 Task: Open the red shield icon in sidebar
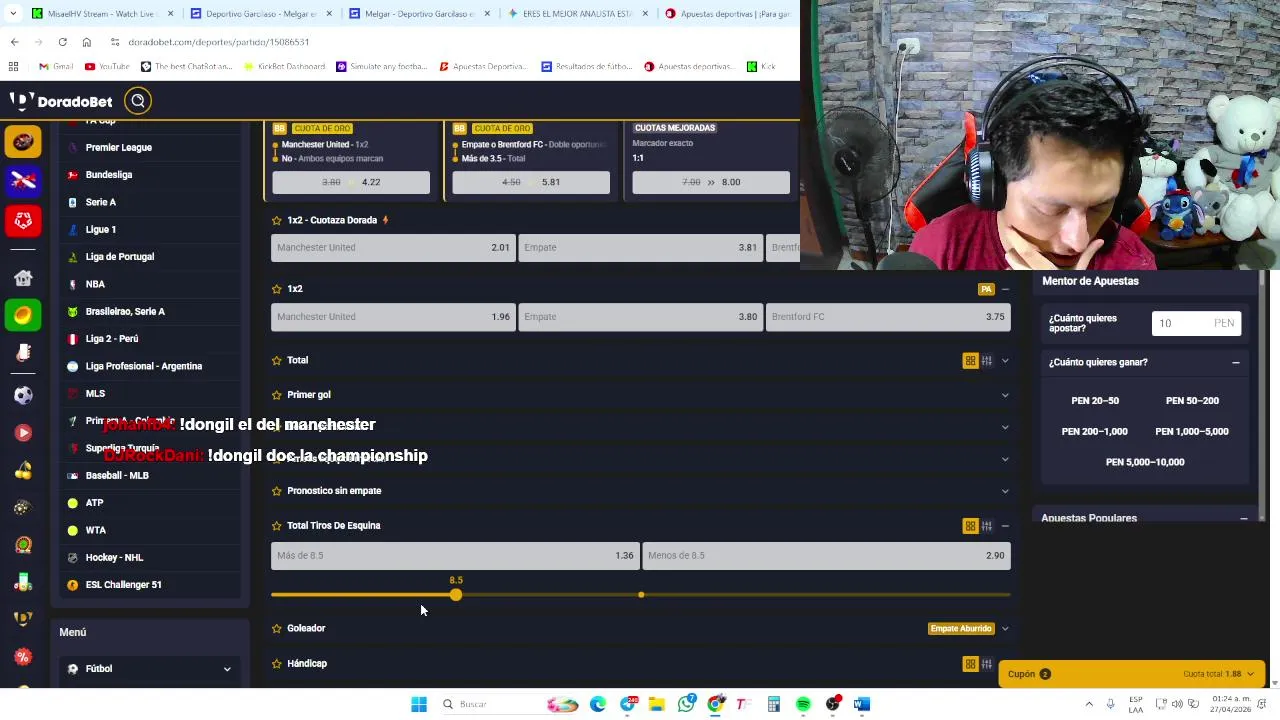pos(23,220)
